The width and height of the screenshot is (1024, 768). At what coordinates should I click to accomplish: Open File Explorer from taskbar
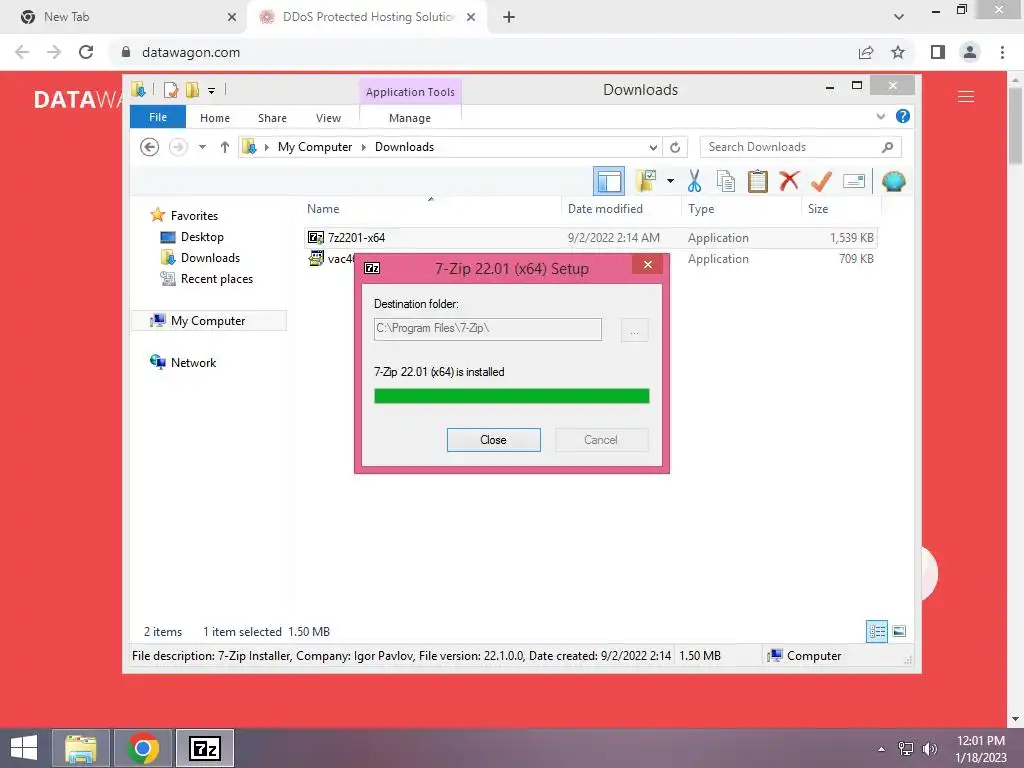tap(81, 748)
